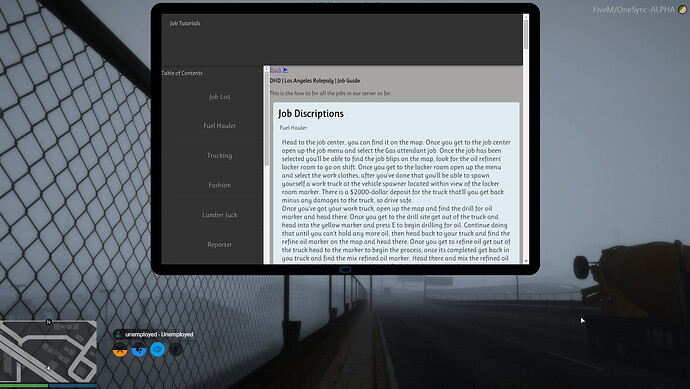Image resolution: width=690 pixels, height=389 pixels.
Task: Click the inner content scrollbar thumb
Action: 266,120
